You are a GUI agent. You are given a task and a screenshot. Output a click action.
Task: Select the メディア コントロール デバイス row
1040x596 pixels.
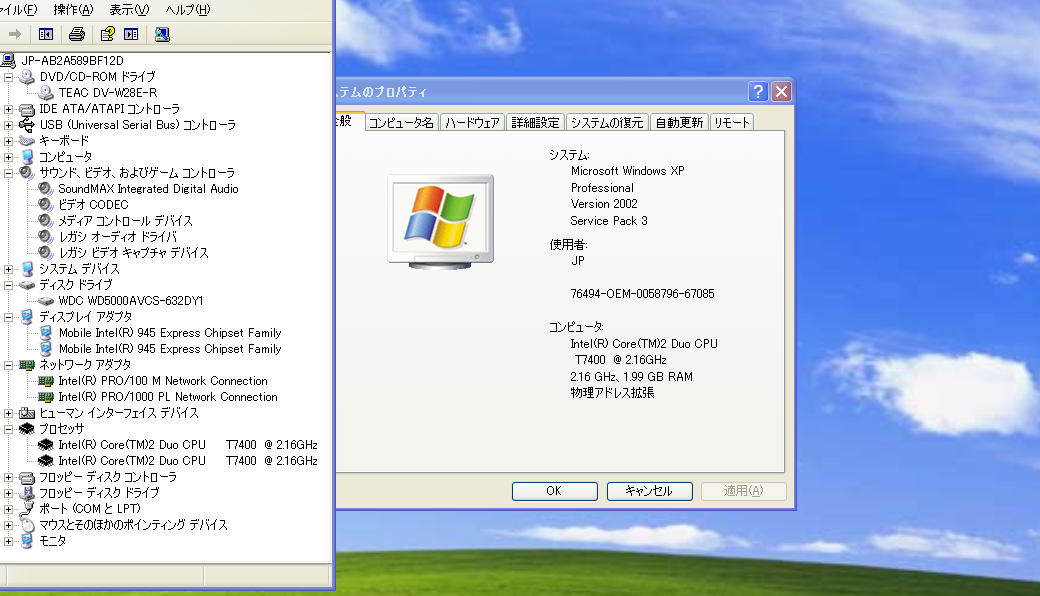125,221
